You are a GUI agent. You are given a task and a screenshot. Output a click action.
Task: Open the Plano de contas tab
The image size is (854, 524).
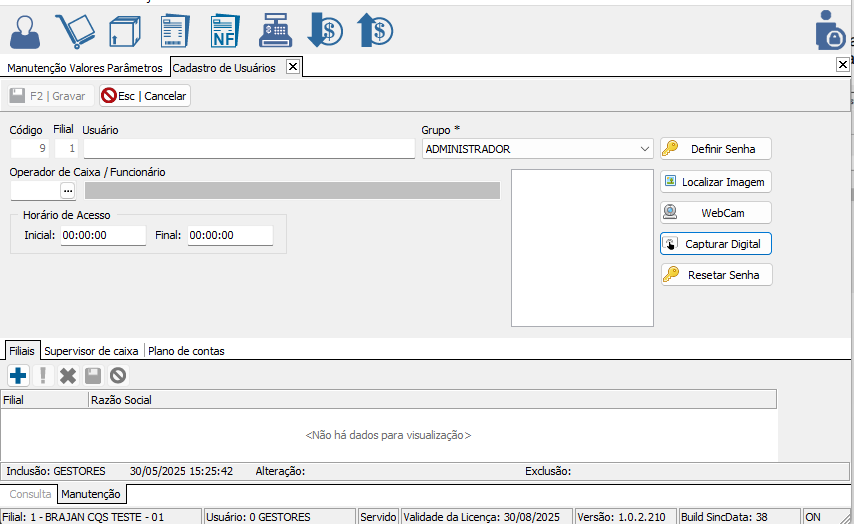pyautogui.click(x=186, y=351)
